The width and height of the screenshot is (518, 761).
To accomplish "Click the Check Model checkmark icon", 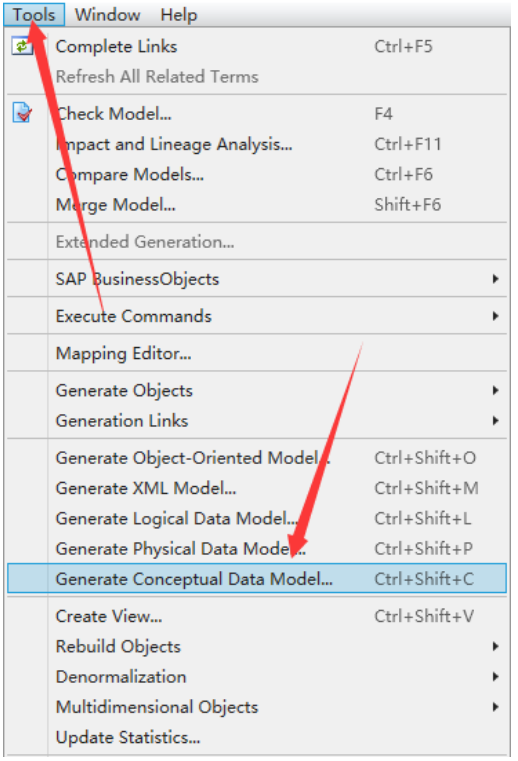I will pos(22,113).
